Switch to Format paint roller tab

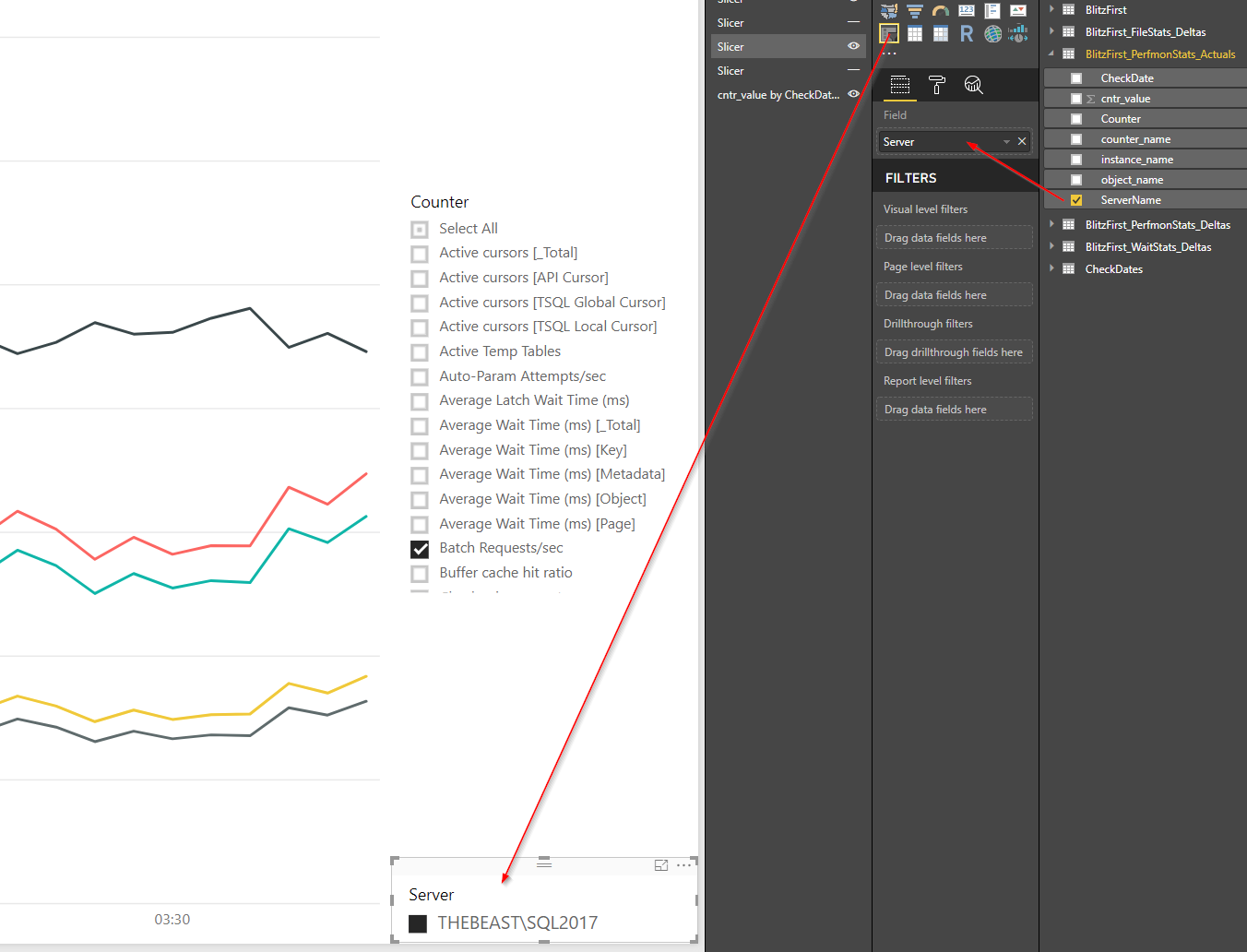click(937, 85)
